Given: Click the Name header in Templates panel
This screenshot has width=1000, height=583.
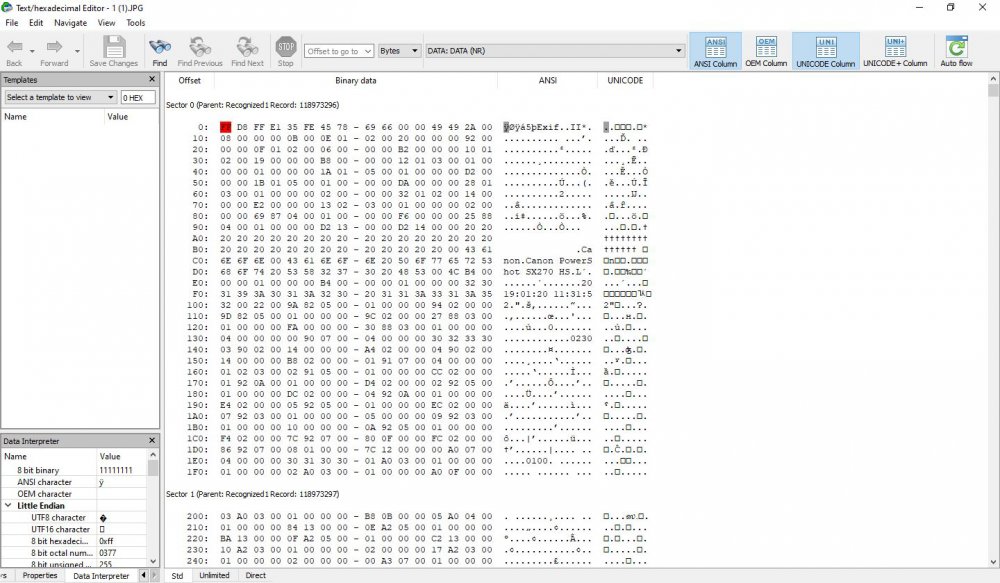Looking at the screenshot, I should (52, 117).
